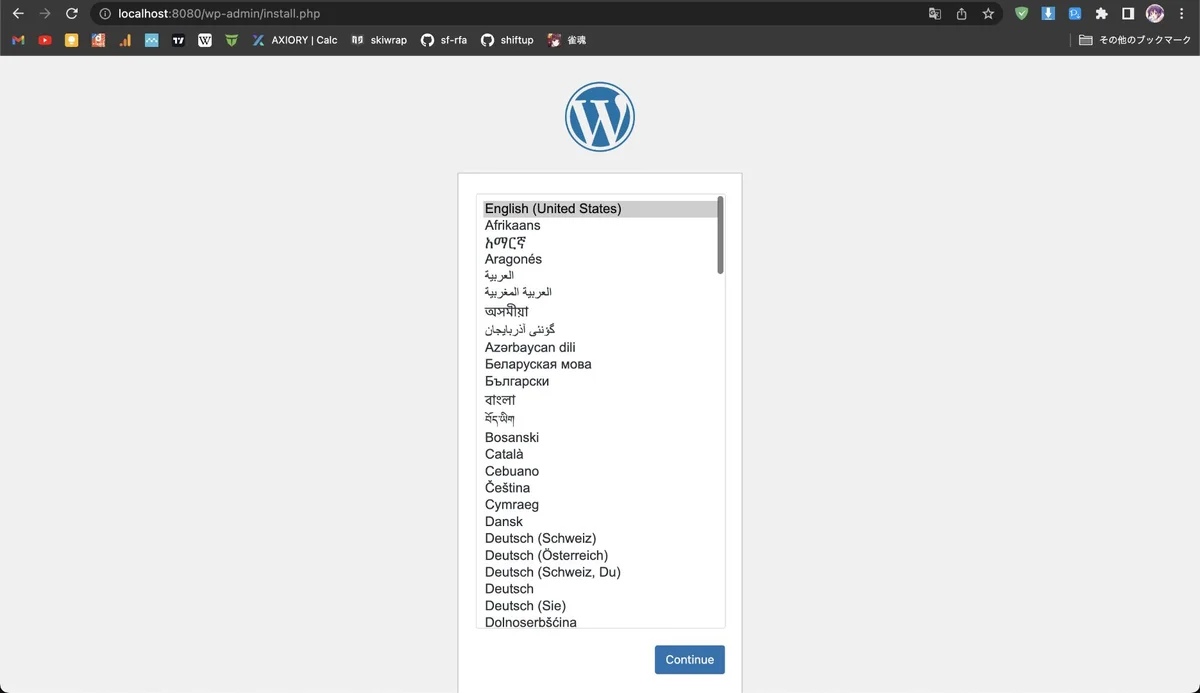Open the Extensions puzzle piece menu
This screenshot has width=1200, height=693.
[x=1101, y=14]
